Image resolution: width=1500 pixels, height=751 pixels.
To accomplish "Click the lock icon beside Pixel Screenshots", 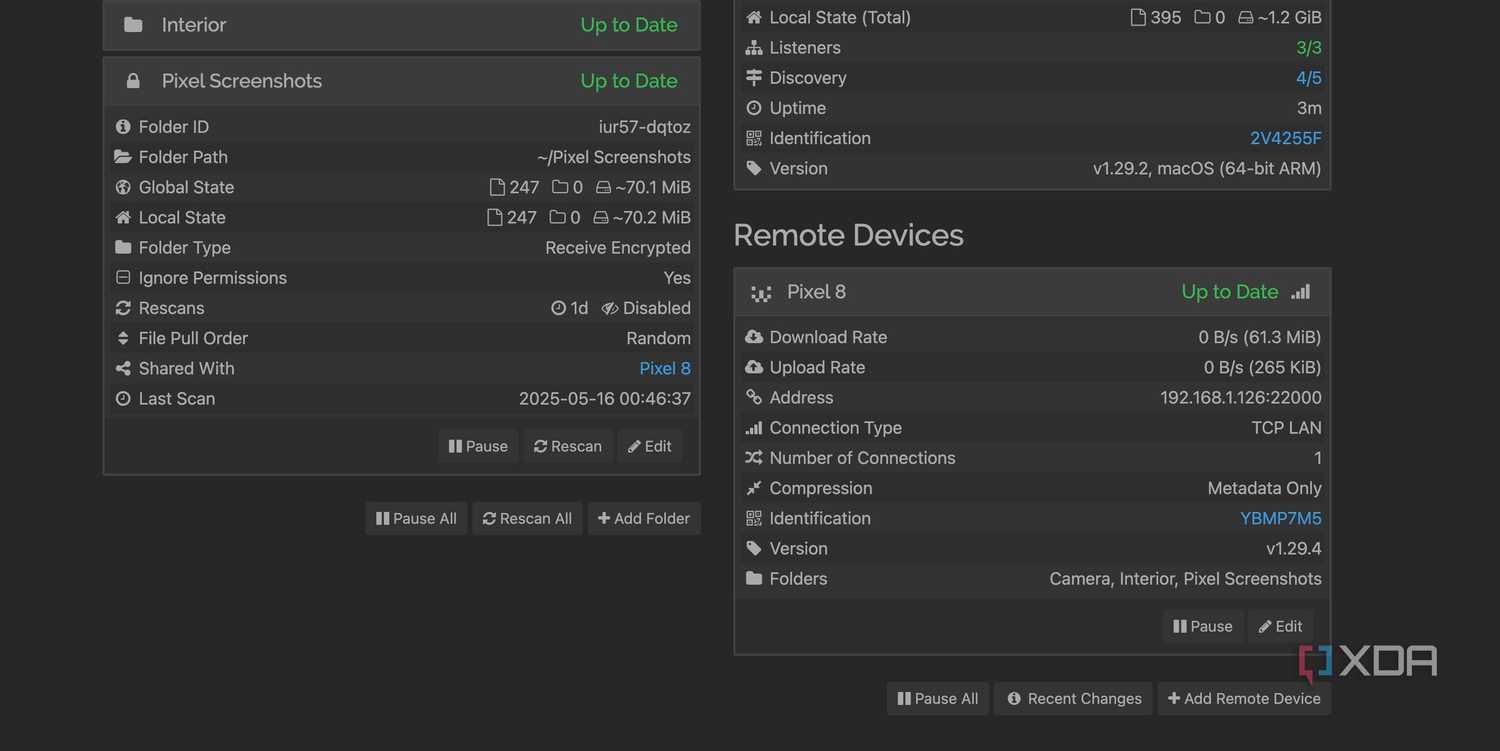I will [x=133, y=81].
